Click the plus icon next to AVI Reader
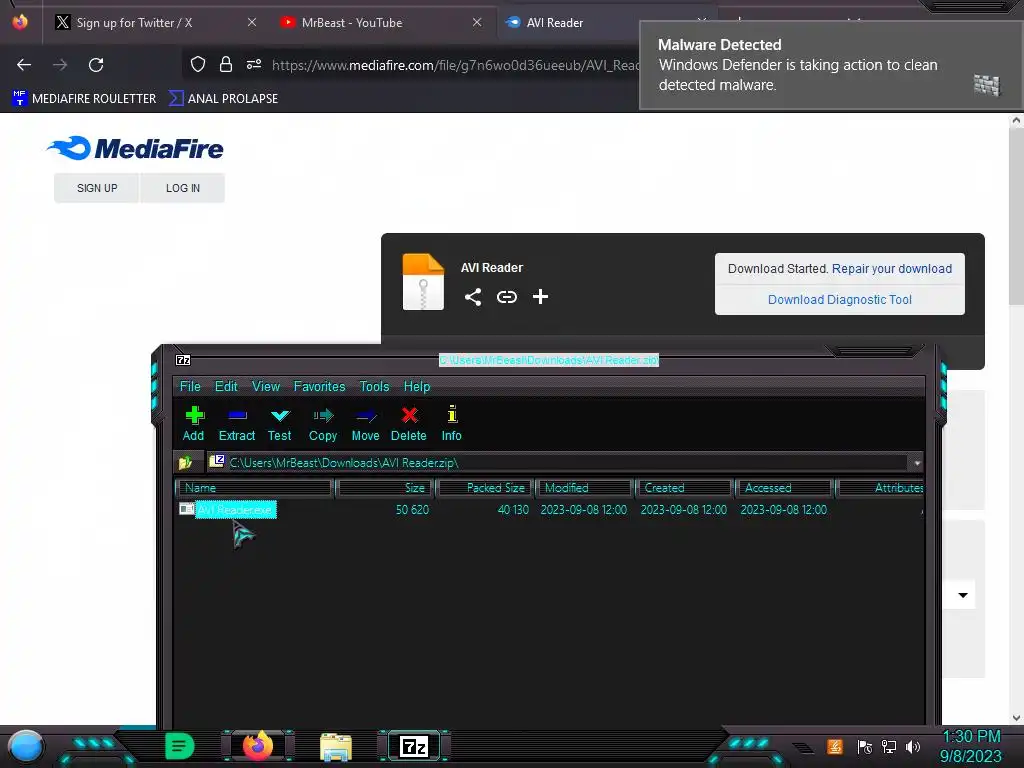 pyautogui.click(x=540, y=297)
